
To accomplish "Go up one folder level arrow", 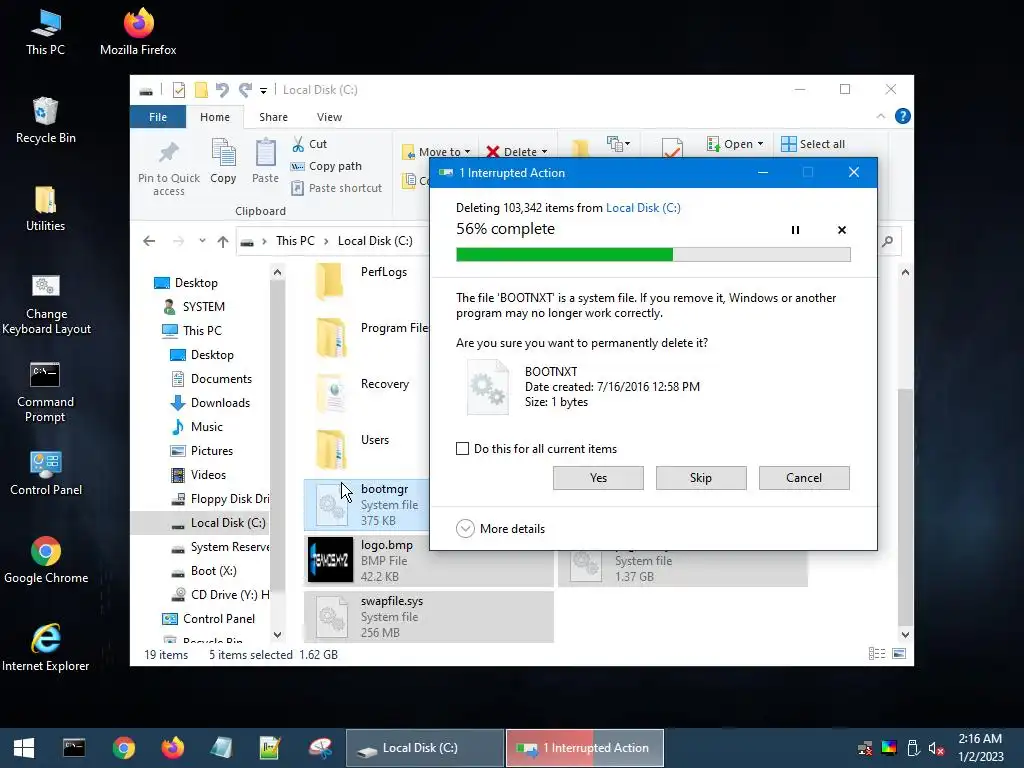I will [223, 242].
